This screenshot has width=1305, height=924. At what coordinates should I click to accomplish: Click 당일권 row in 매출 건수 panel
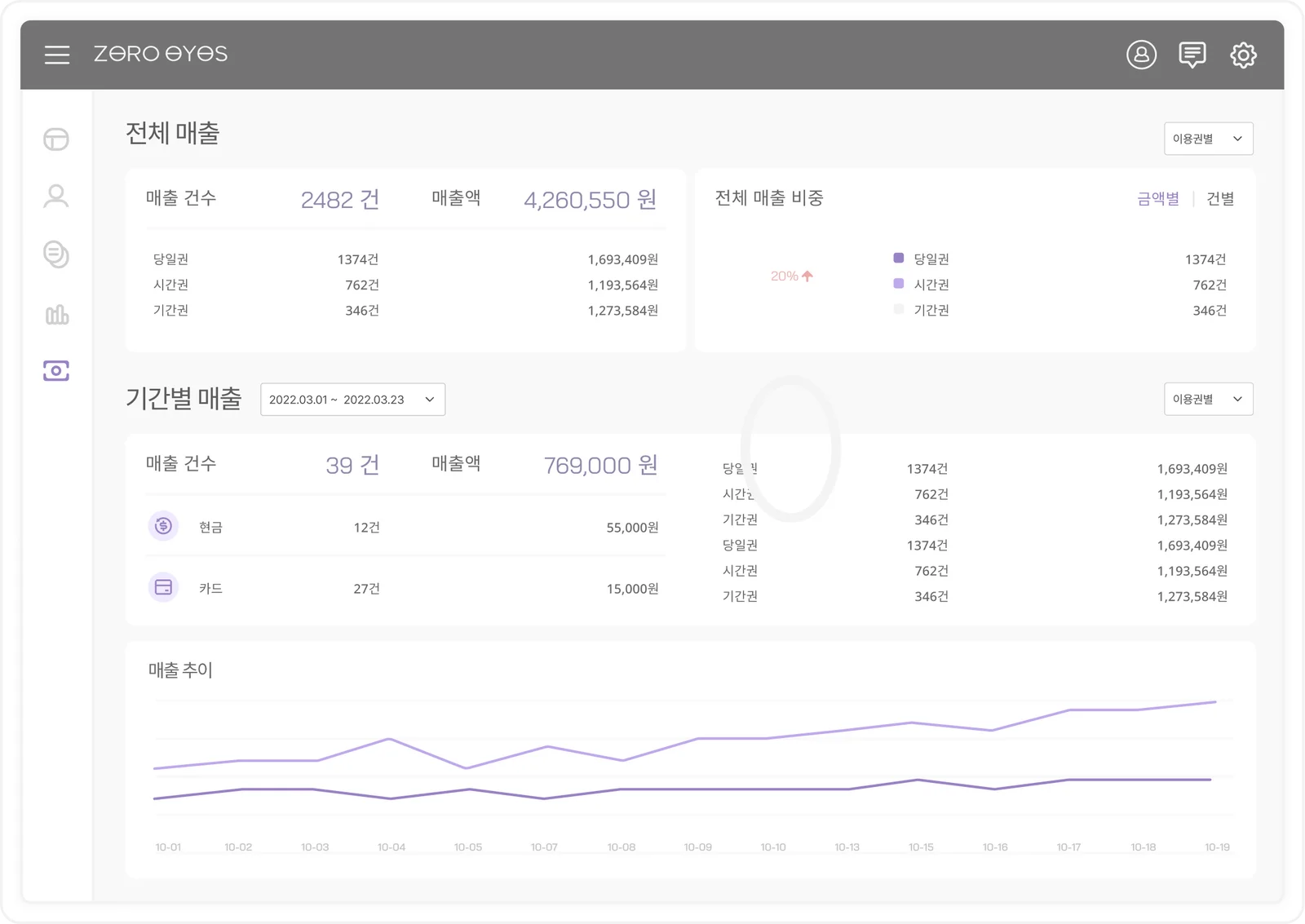(x=405, y=259)
